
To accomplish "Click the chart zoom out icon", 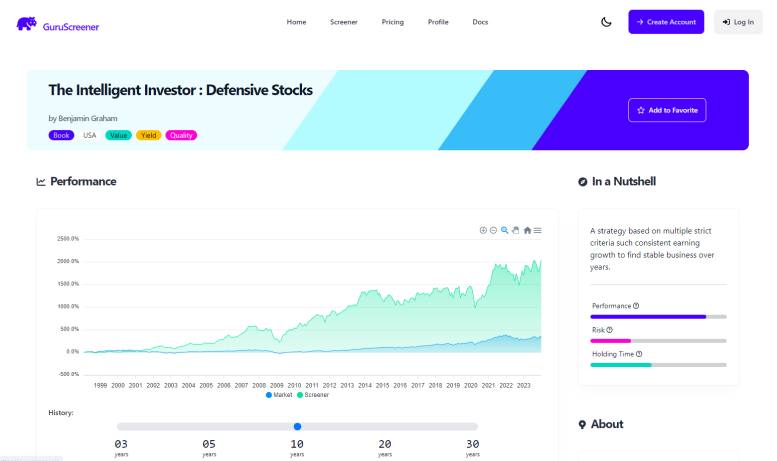I will (493, 230).
